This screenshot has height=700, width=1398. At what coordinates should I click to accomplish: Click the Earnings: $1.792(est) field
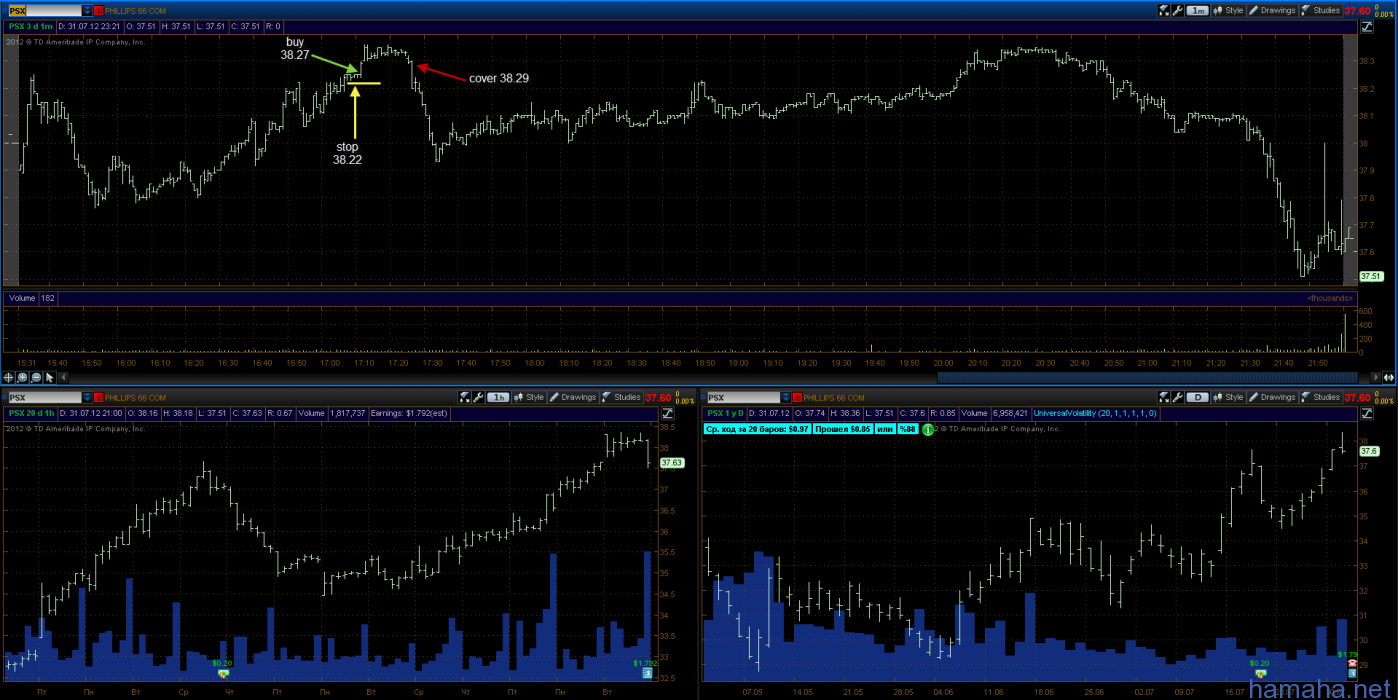point(408,413)
